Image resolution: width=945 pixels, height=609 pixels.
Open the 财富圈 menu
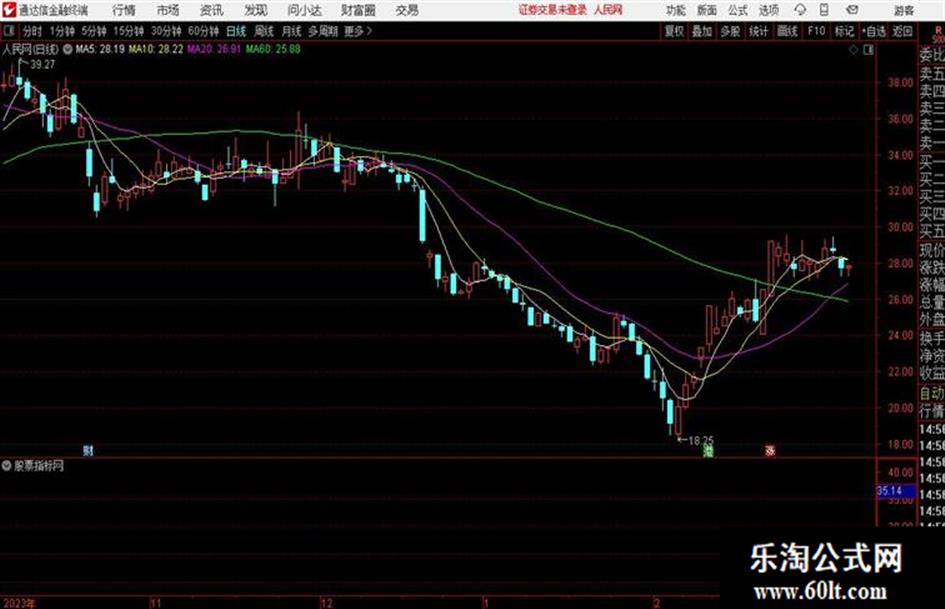(358, 10)
